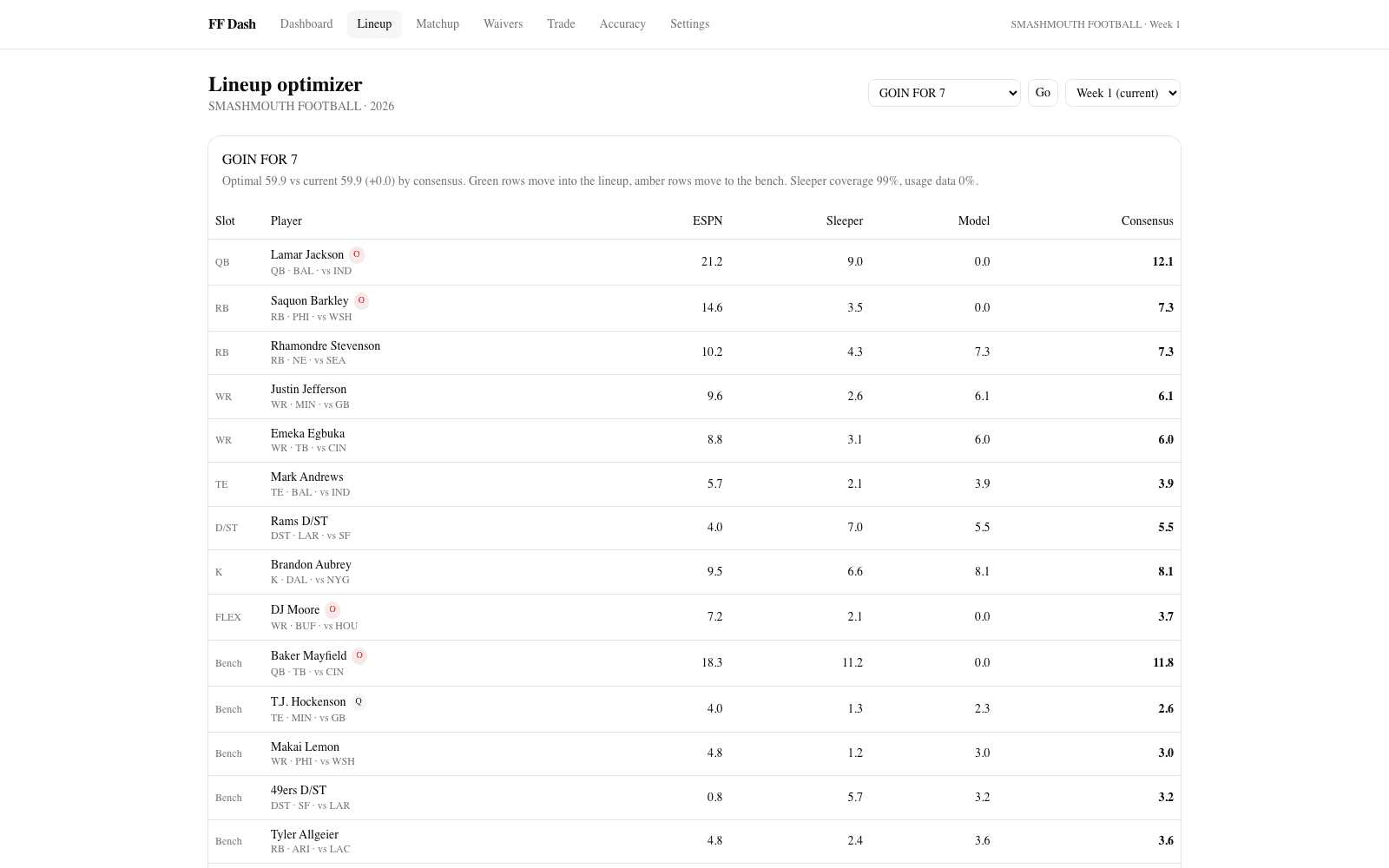Switch to the Matchup tab
1389x868 pixels.
click(438, 24)
